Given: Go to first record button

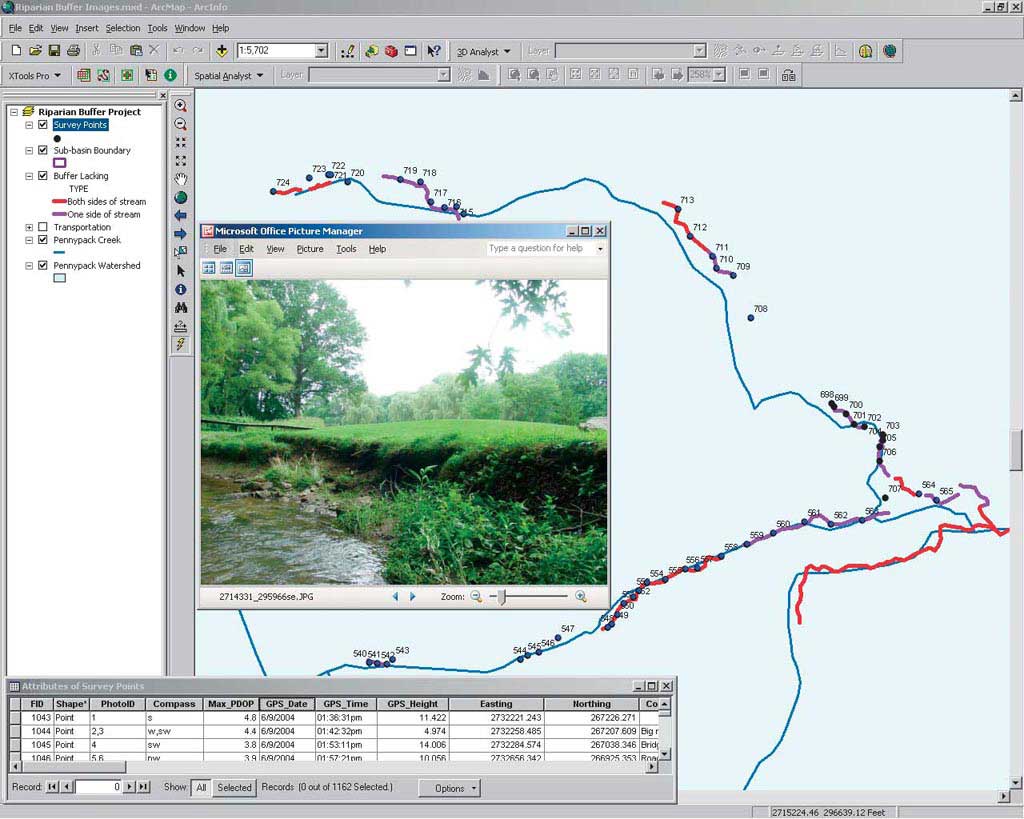Looking at the screenshot, I should point(52,787).
